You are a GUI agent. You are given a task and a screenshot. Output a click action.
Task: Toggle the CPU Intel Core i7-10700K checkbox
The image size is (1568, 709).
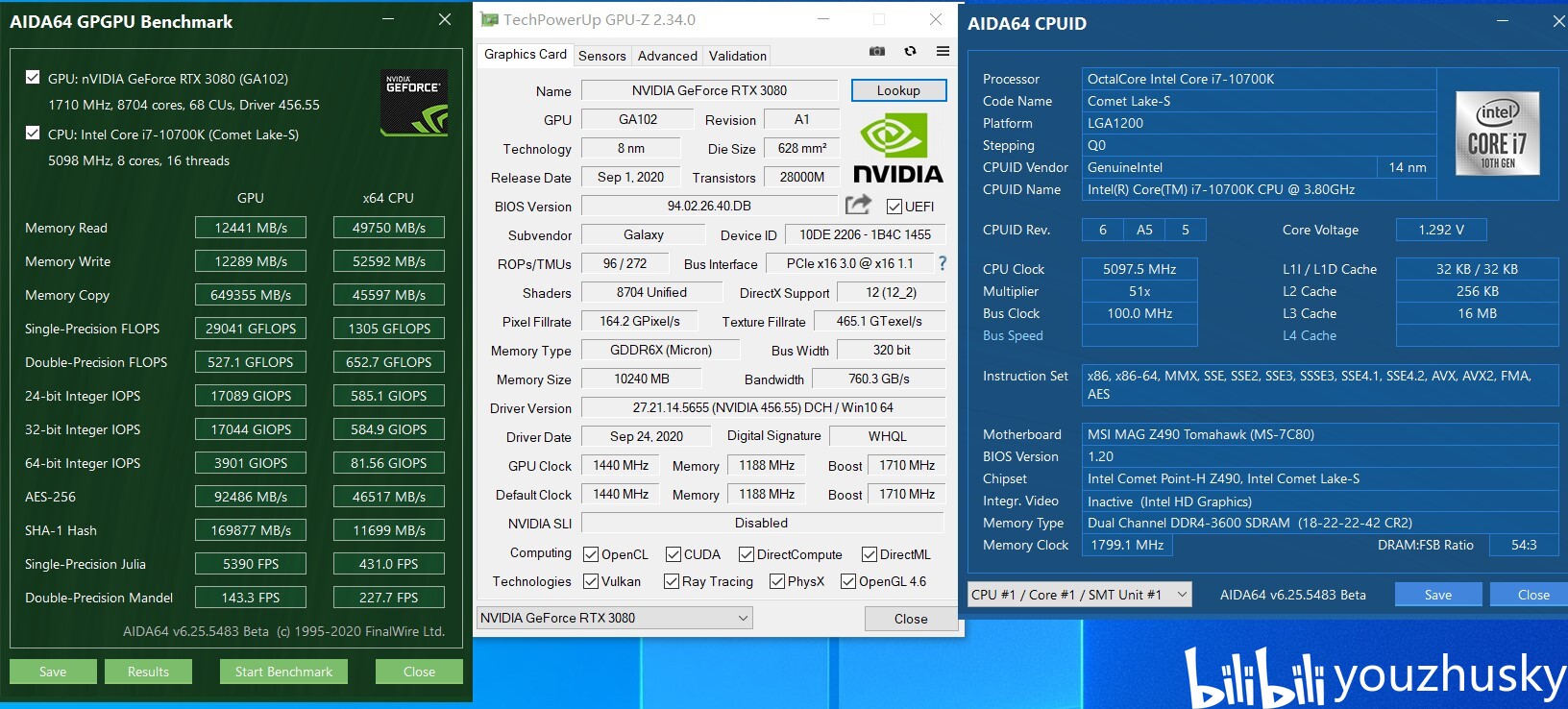[x=33, y=134]
